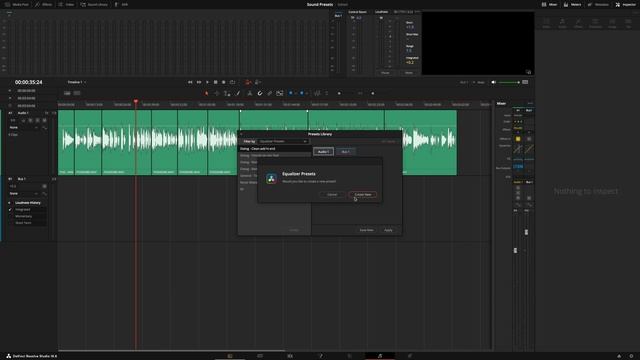The image size is (640, 360).
Task: Click Pause button in Loudness meter
Action: 385,73
